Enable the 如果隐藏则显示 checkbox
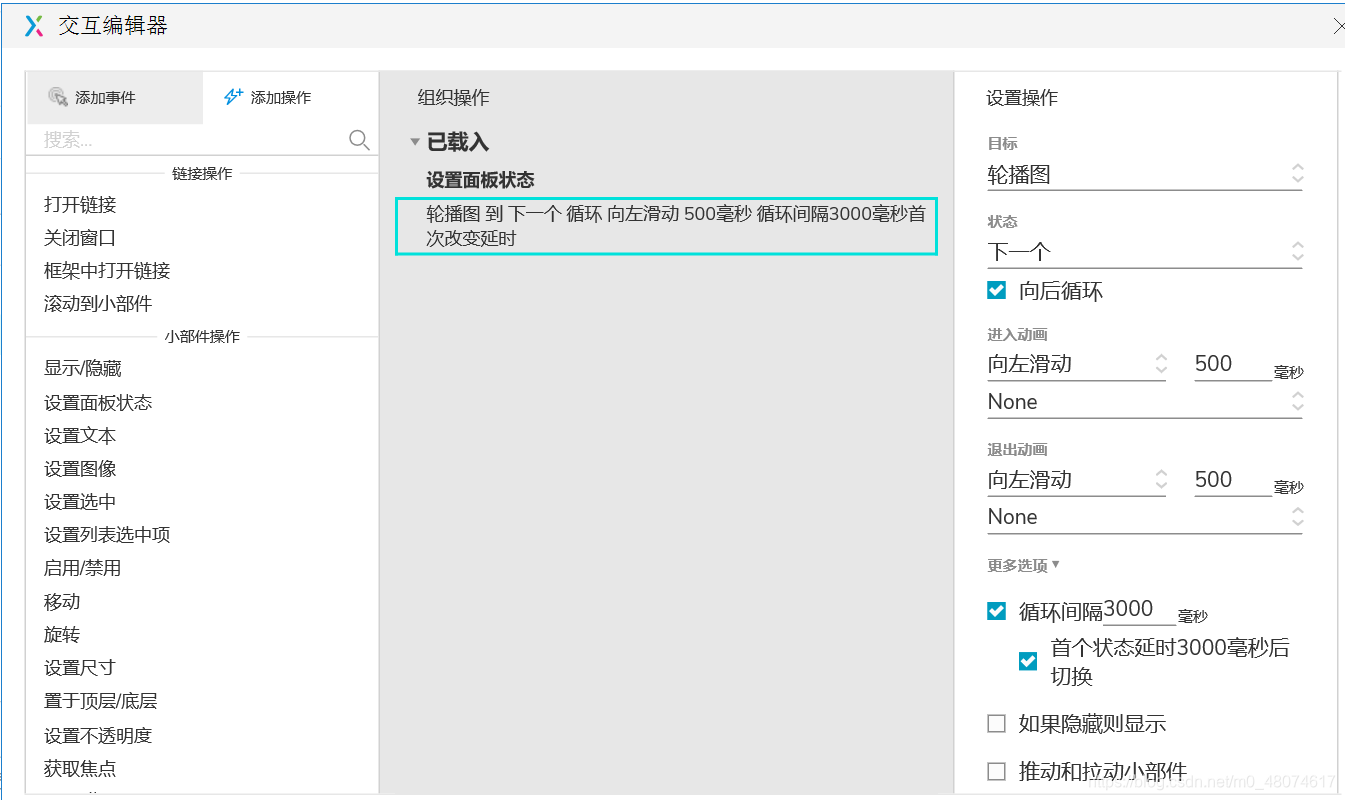 (x=996, y=724)
